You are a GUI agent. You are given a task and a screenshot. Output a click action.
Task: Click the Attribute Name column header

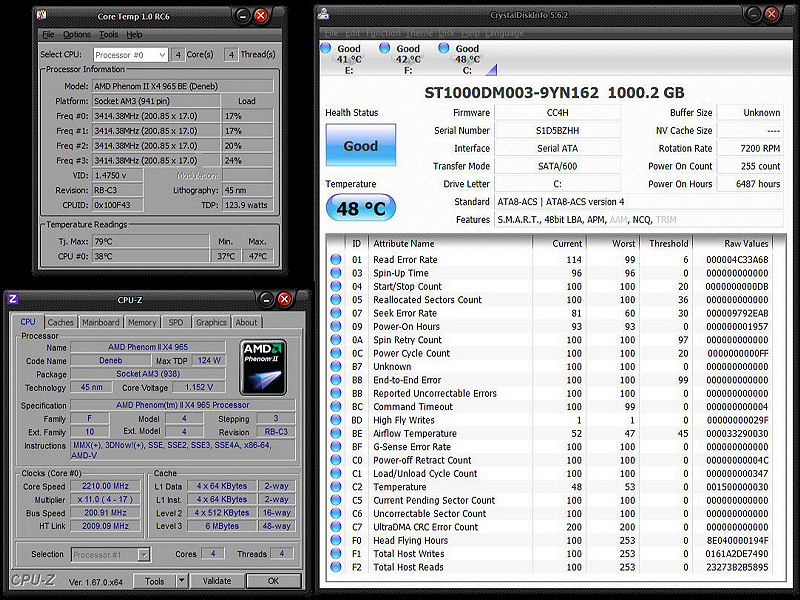pos(404,243)
